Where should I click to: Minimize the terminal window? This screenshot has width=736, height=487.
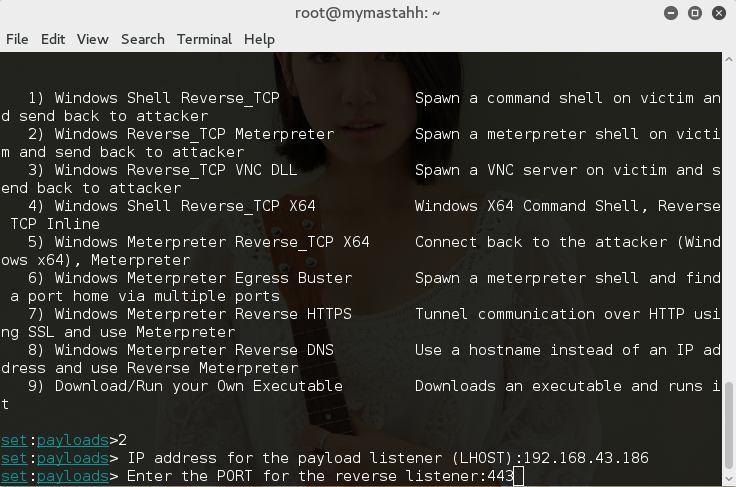point(671,13)
